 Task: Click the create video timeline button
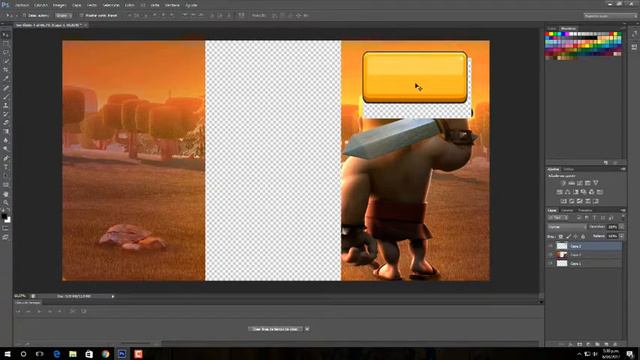(276, 329)
